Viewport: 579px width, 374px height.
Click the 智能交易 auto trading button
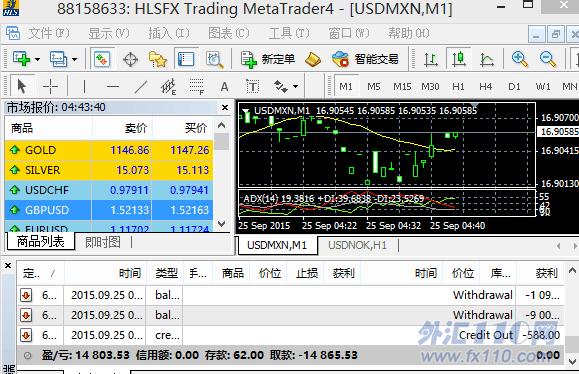click(x=365, y=59)
